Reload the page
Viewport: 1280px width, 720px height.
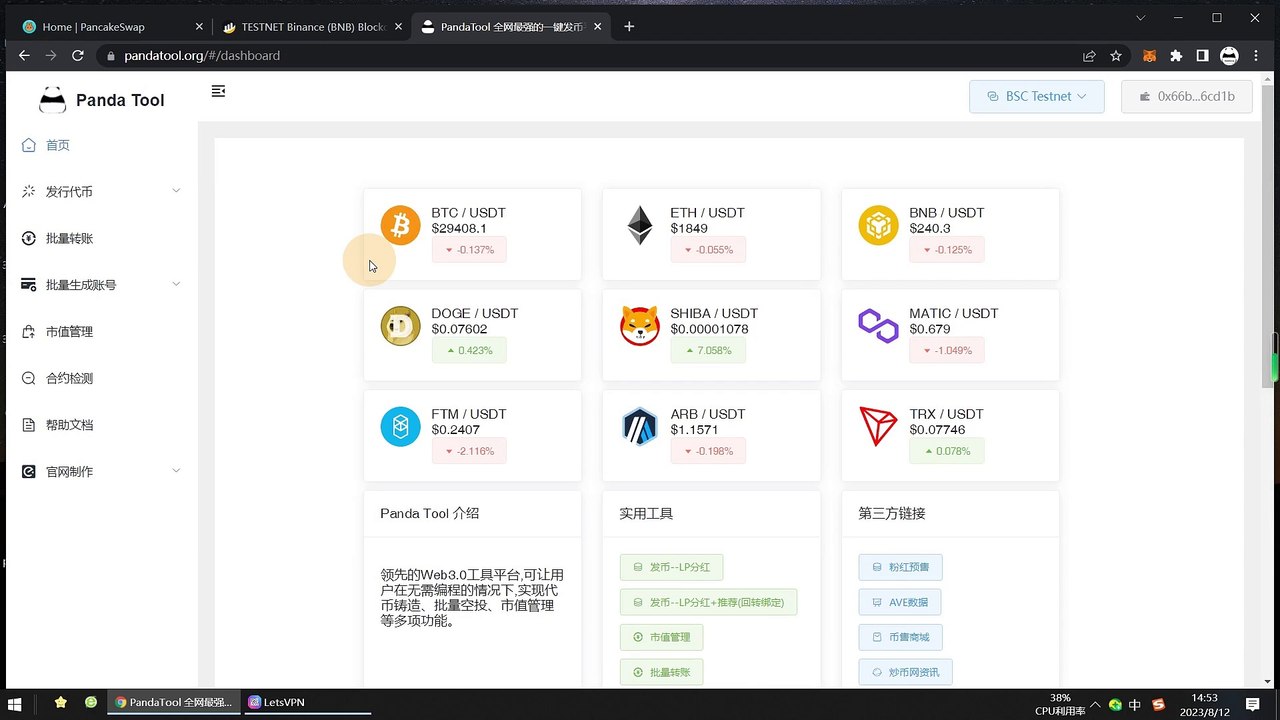pyautogui.click(x=77, y=56)
